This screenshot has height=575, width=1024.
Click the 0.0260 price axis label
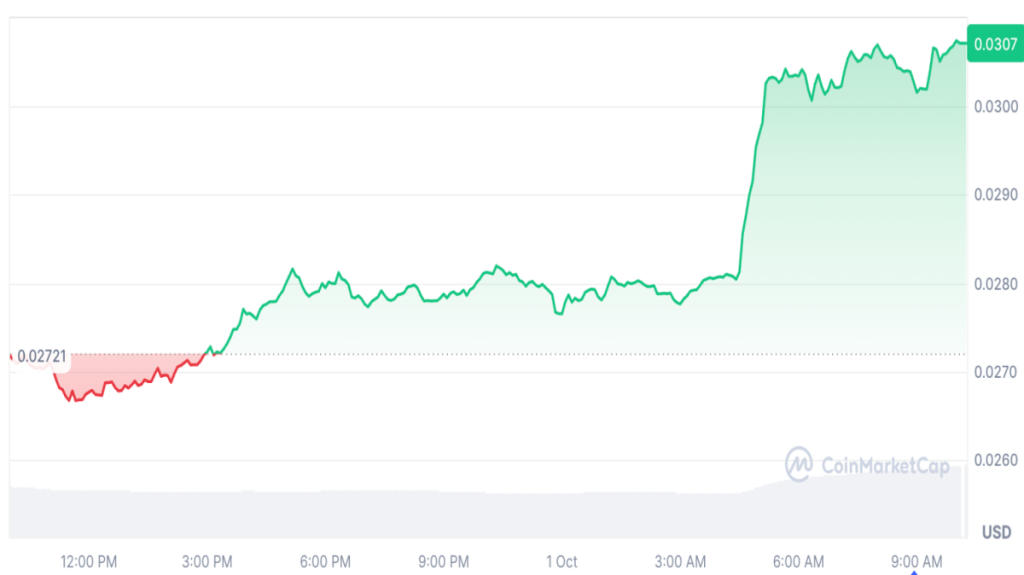coord(994,461)
